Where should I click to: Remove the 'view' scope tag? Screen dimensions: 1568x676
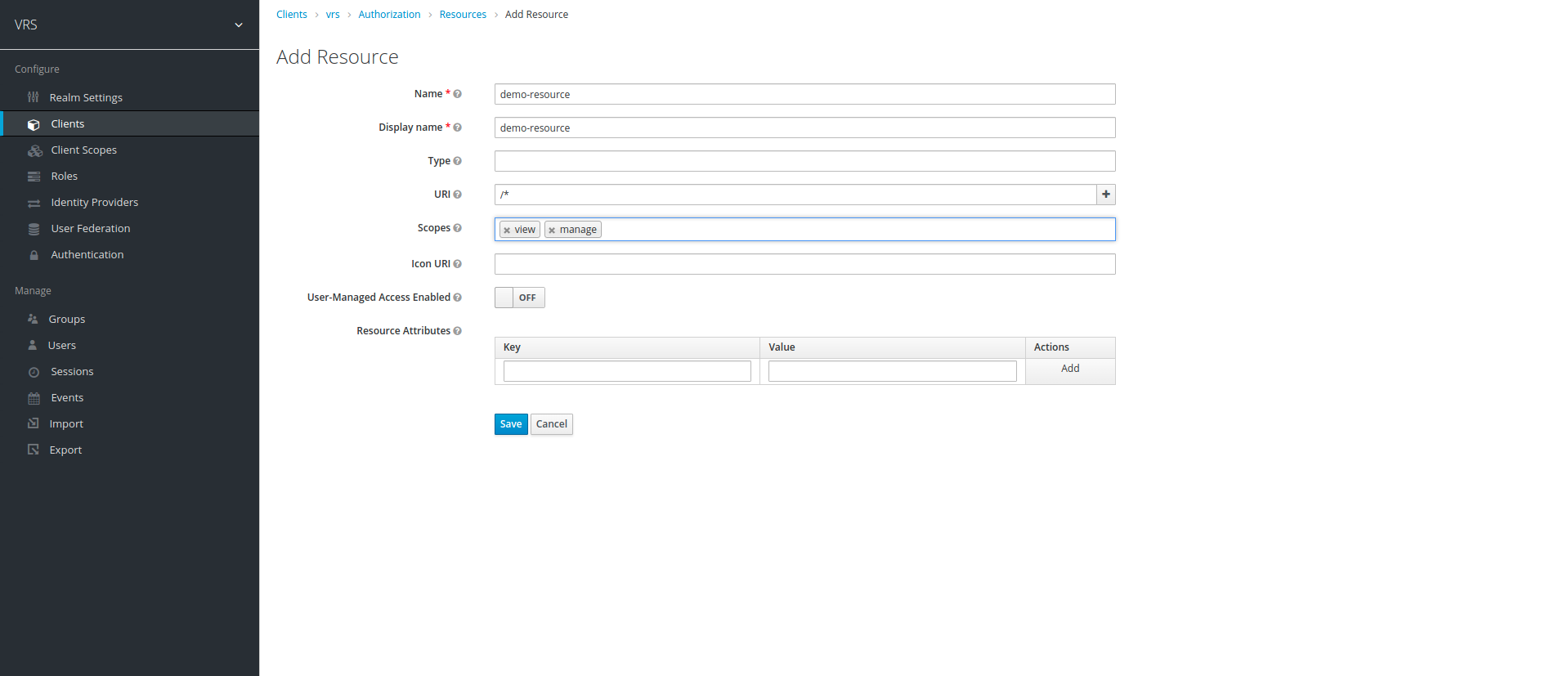[x=507, y=231]
